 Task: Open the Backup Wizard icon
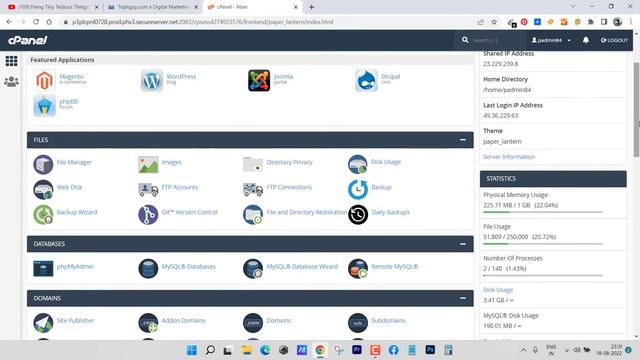pyautogui.click(x=43, y=214)
